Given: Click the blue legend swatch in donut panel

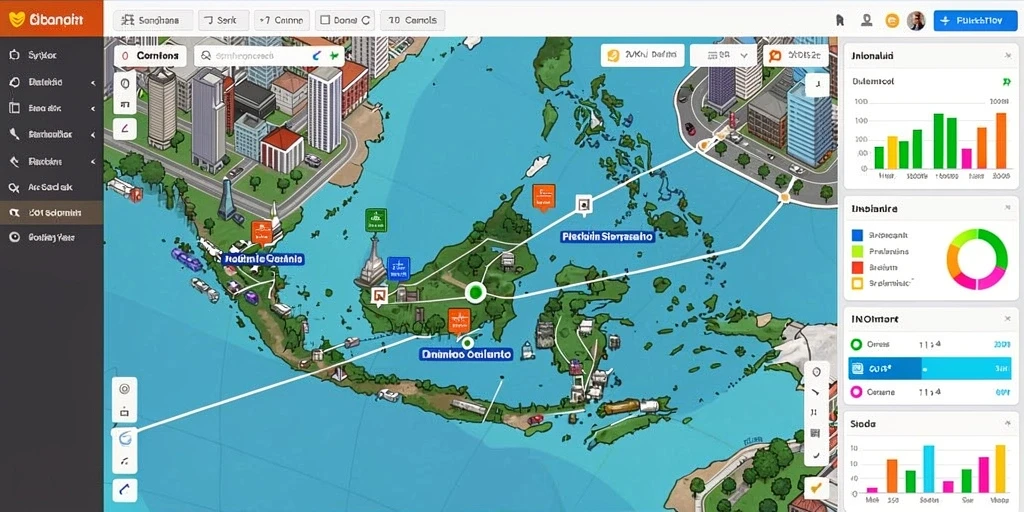Looking at the screenshot, I should click(x=857, y=234).
